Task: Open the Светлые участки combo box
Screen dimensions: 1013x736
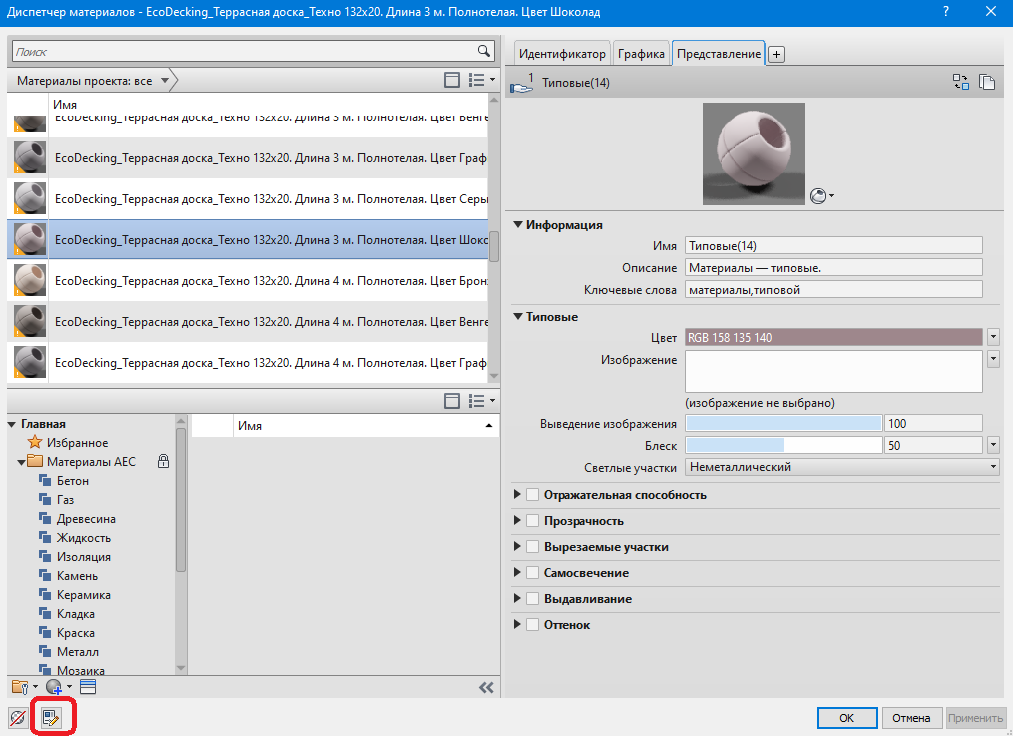Action: (x=842, y=467)
